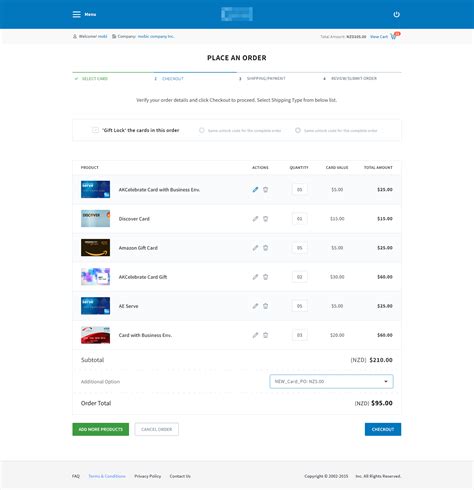Click quantity field for AE Serve
The width and height of the screenshot is (474, 490).
300,306
